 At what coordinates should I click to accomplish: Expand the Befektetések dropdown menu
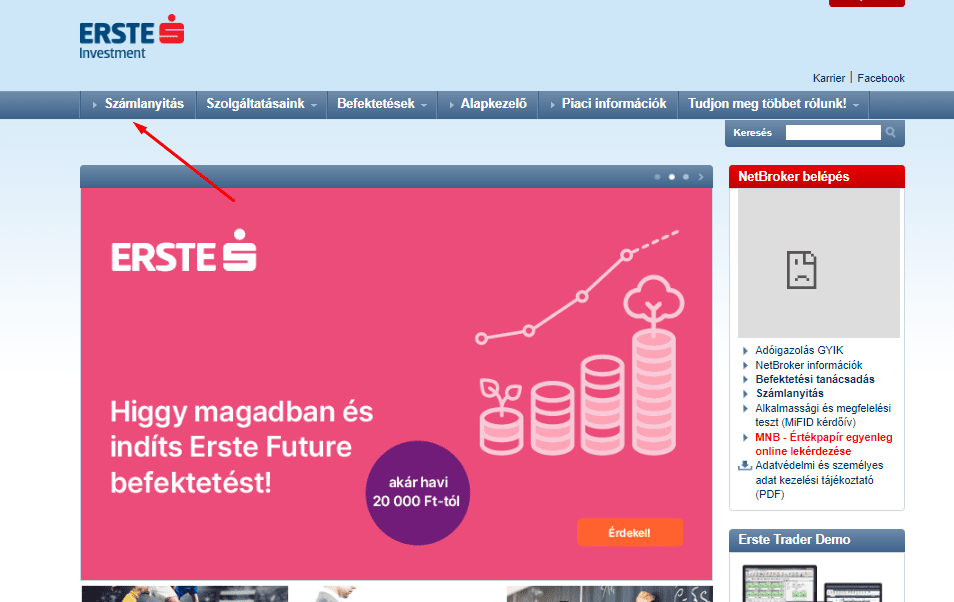(x=382, y=104)
